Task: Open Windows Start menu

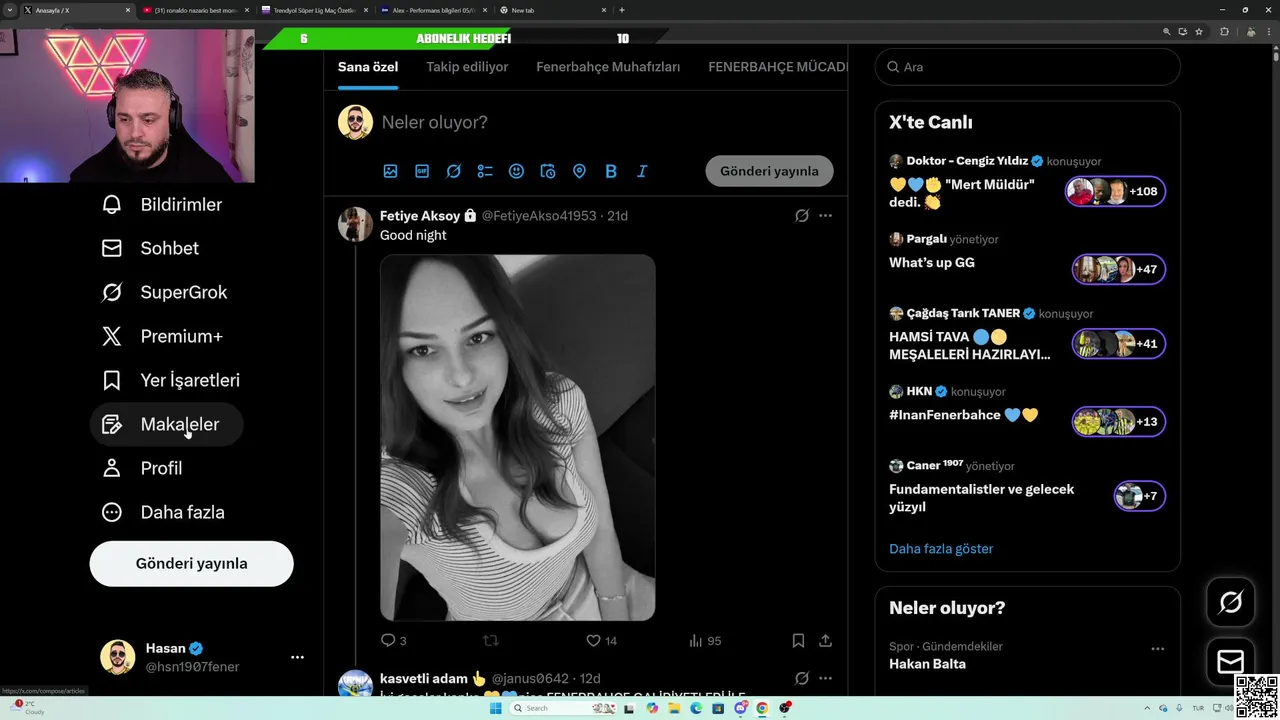Action: pos(495,708)
